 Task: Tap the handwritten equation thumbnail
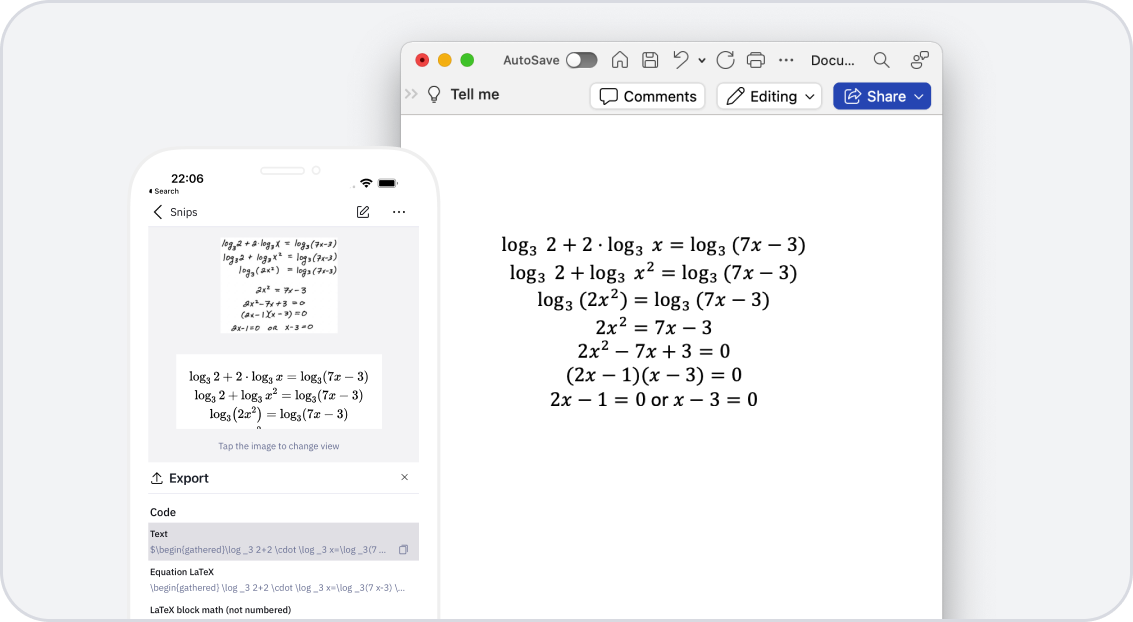[x=278, y=283]
